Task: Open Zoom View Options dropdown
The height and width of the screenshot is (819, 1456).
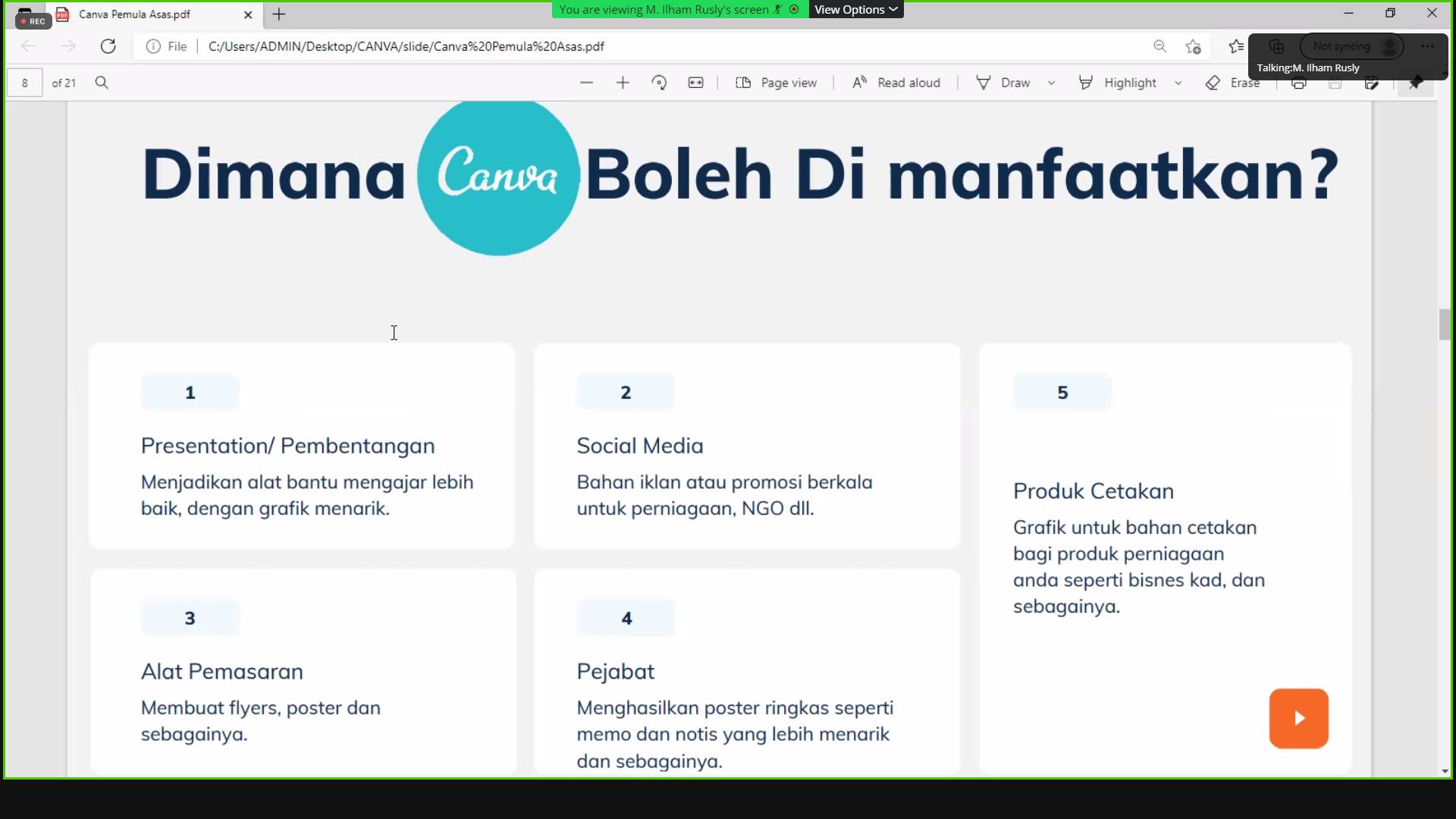Action: pyautogui.click(x=856, y=9)
